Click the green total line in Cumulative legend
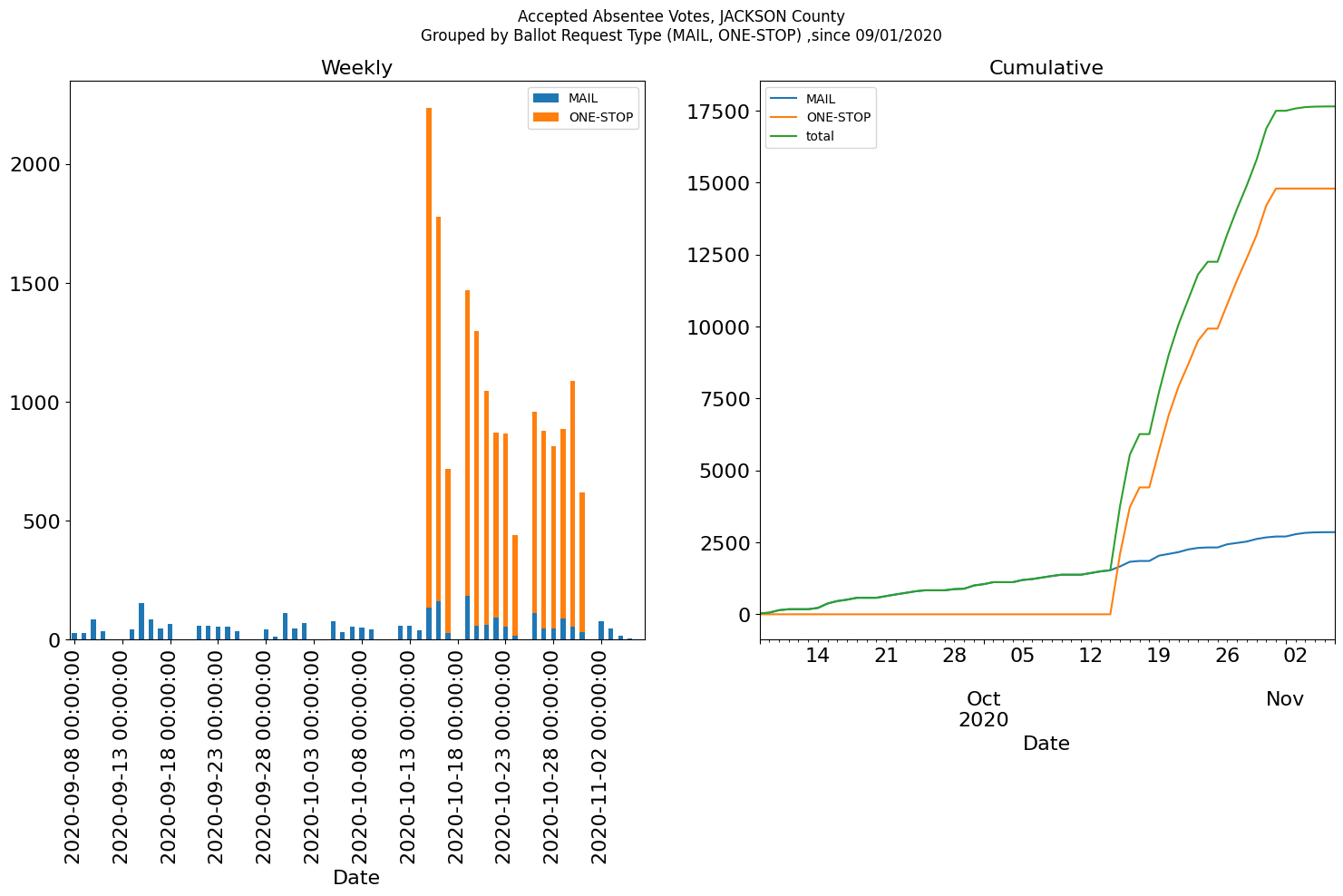Viewport: 1343px width, 896px height. click(x=783, y=136)
